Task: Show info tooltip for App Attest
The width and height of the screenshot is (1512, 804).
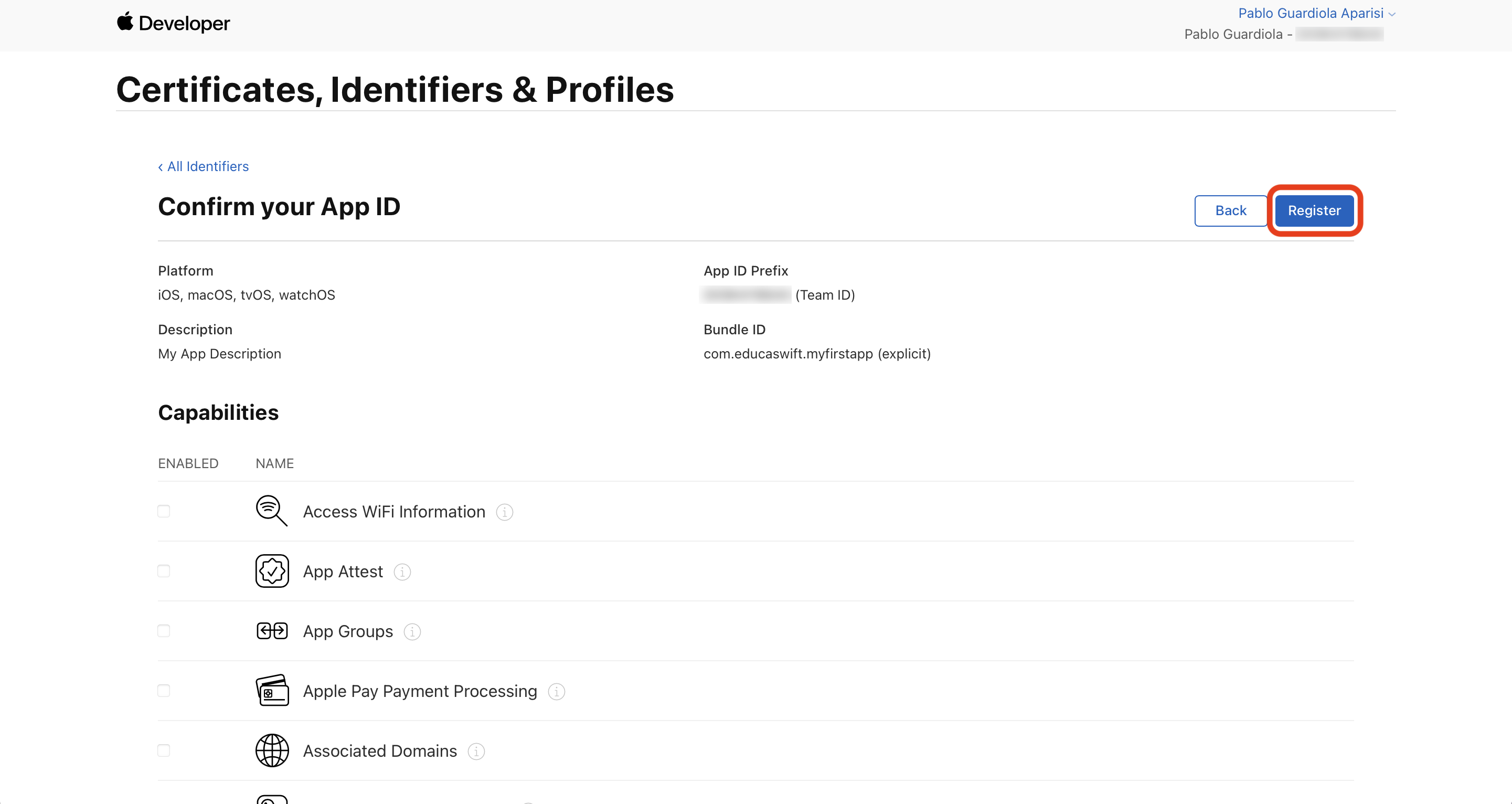Action: click(x=402, y=572)
